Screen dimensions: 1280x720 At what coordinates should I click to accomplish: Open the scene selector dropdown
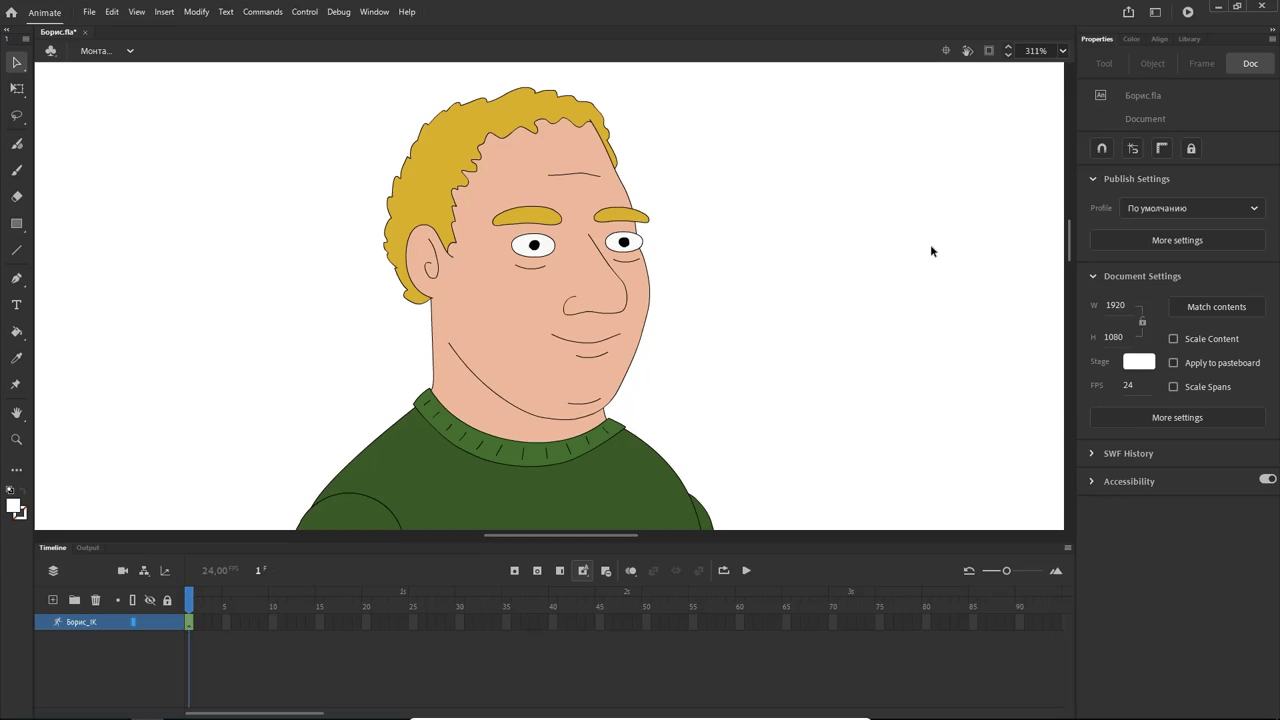click(x=130, y=51)
